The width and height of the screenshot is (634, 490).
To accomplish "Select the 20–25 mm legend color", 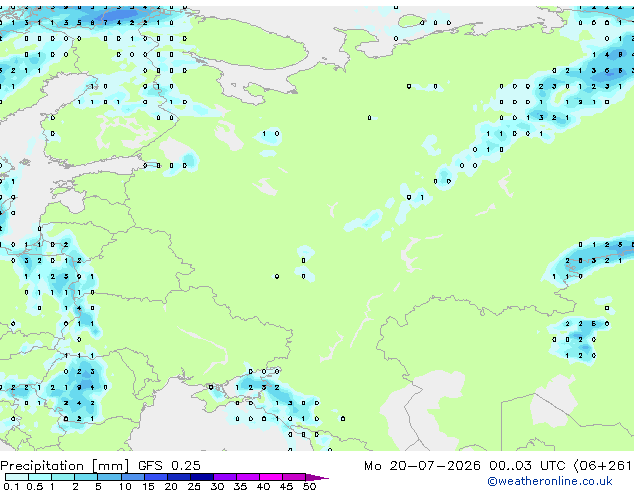I will click(178, 477).
